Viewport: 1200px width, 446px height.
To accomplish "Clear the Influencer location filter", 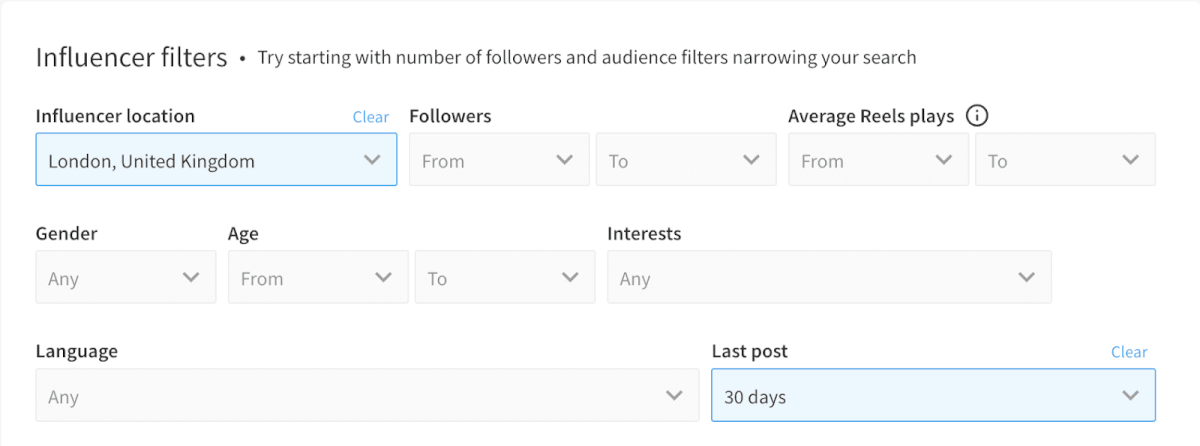I will tap(370, 117).
